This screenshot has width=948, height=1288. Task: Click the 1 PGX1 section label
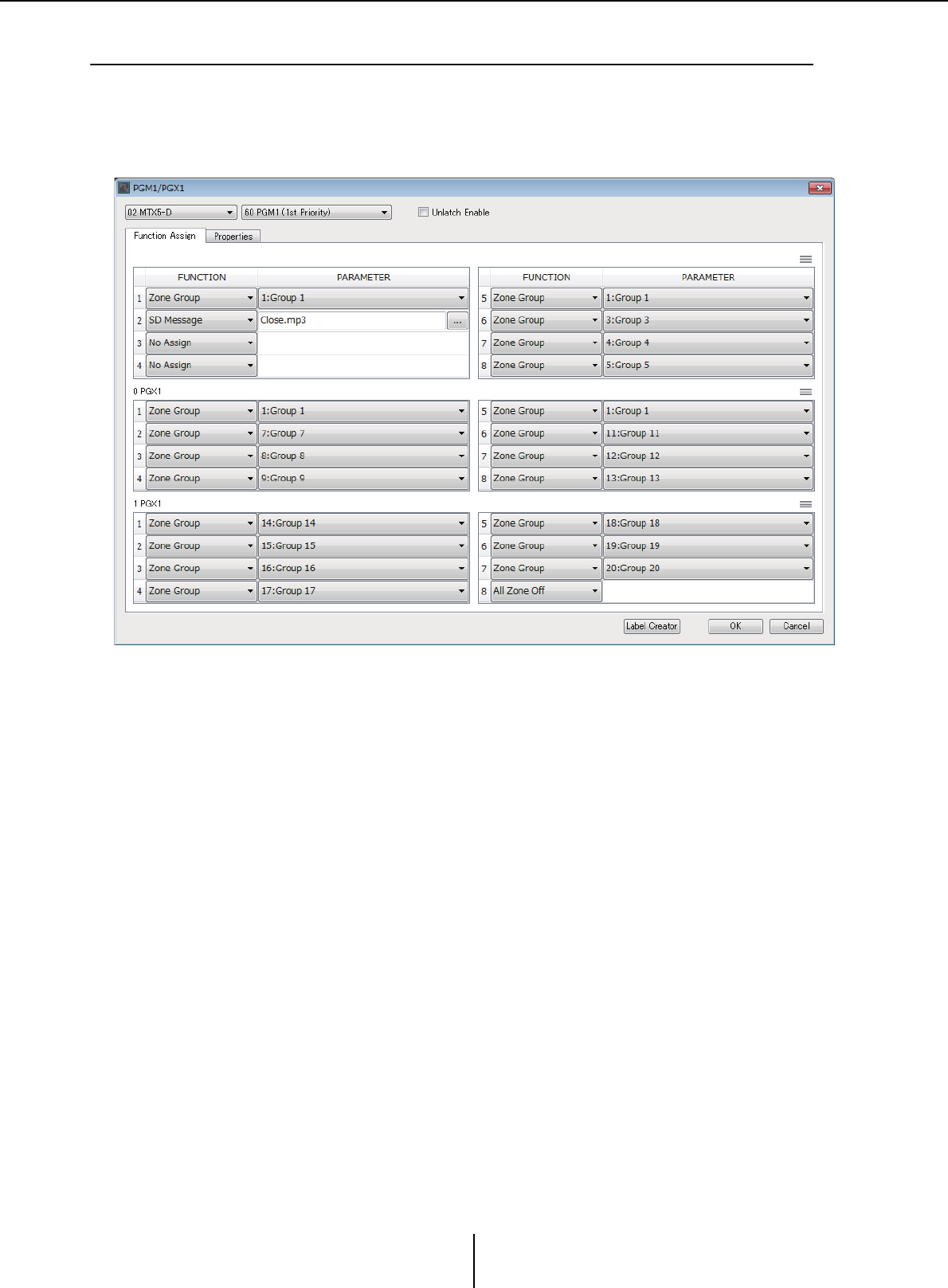click(147, 504)
